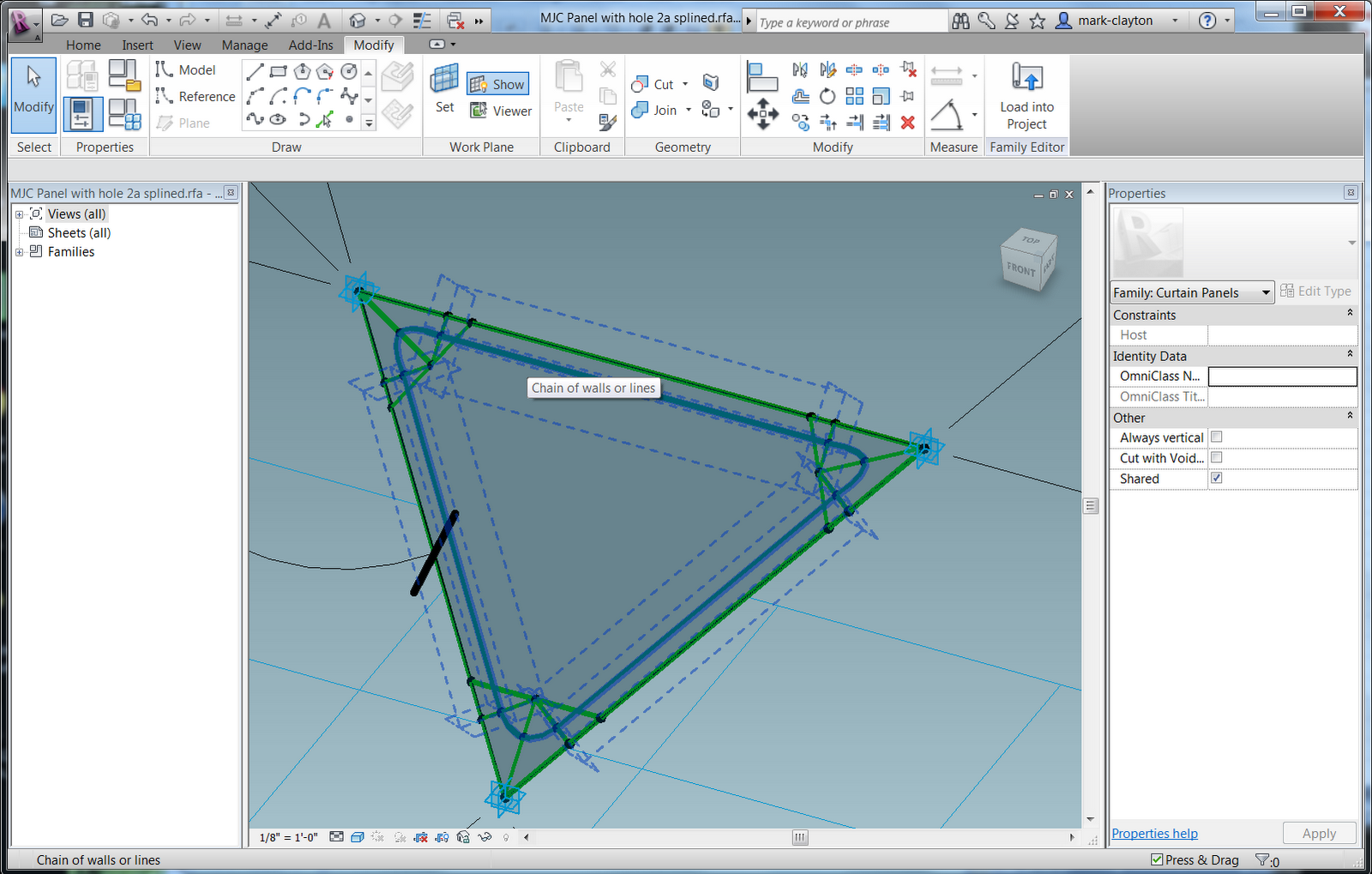The height and width of the screenshot is (874, 1372).
Task: Activate the Mirror tool in Modify panel
Action: pyautogui.click(x=800, y=69)
